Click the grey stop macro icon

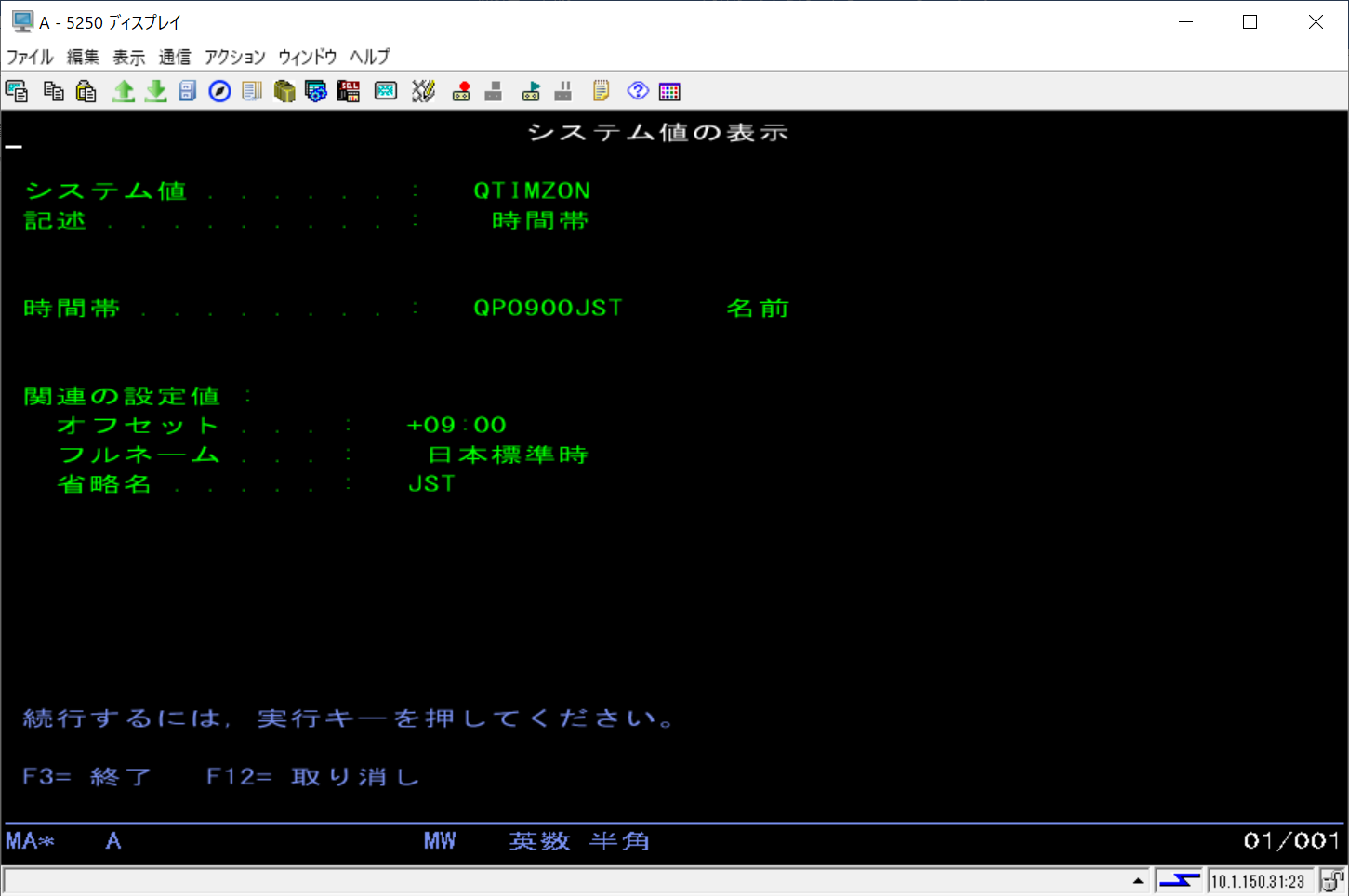pyautogui.click(x=494, y=91)
